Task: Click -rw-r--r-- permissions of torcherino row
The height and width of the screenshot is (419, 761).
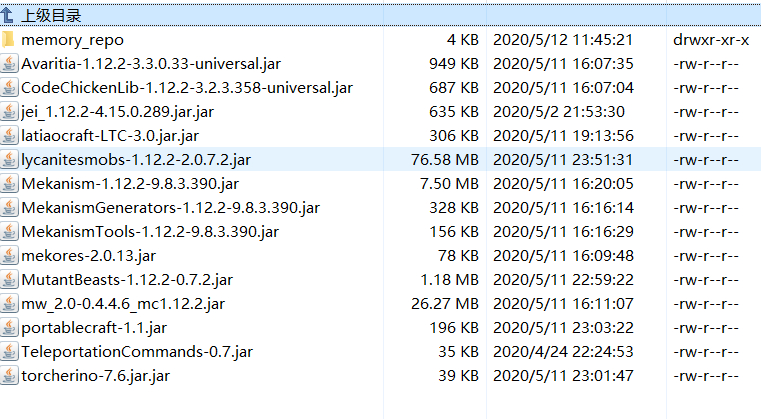Action: [x=706, y=376]
